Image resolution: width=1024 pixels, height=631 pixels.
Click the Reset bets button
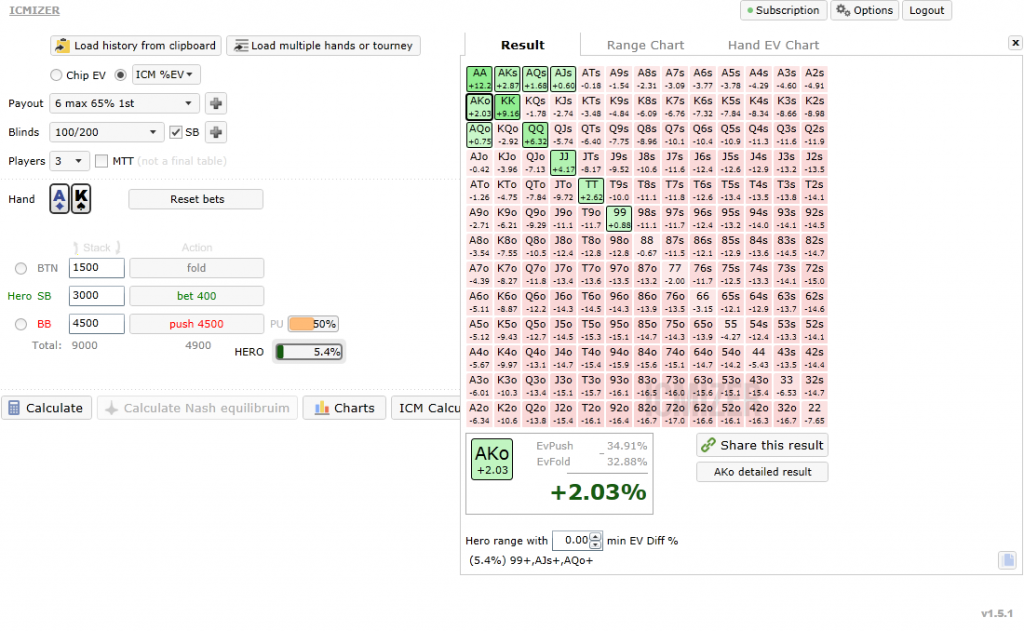197,199
